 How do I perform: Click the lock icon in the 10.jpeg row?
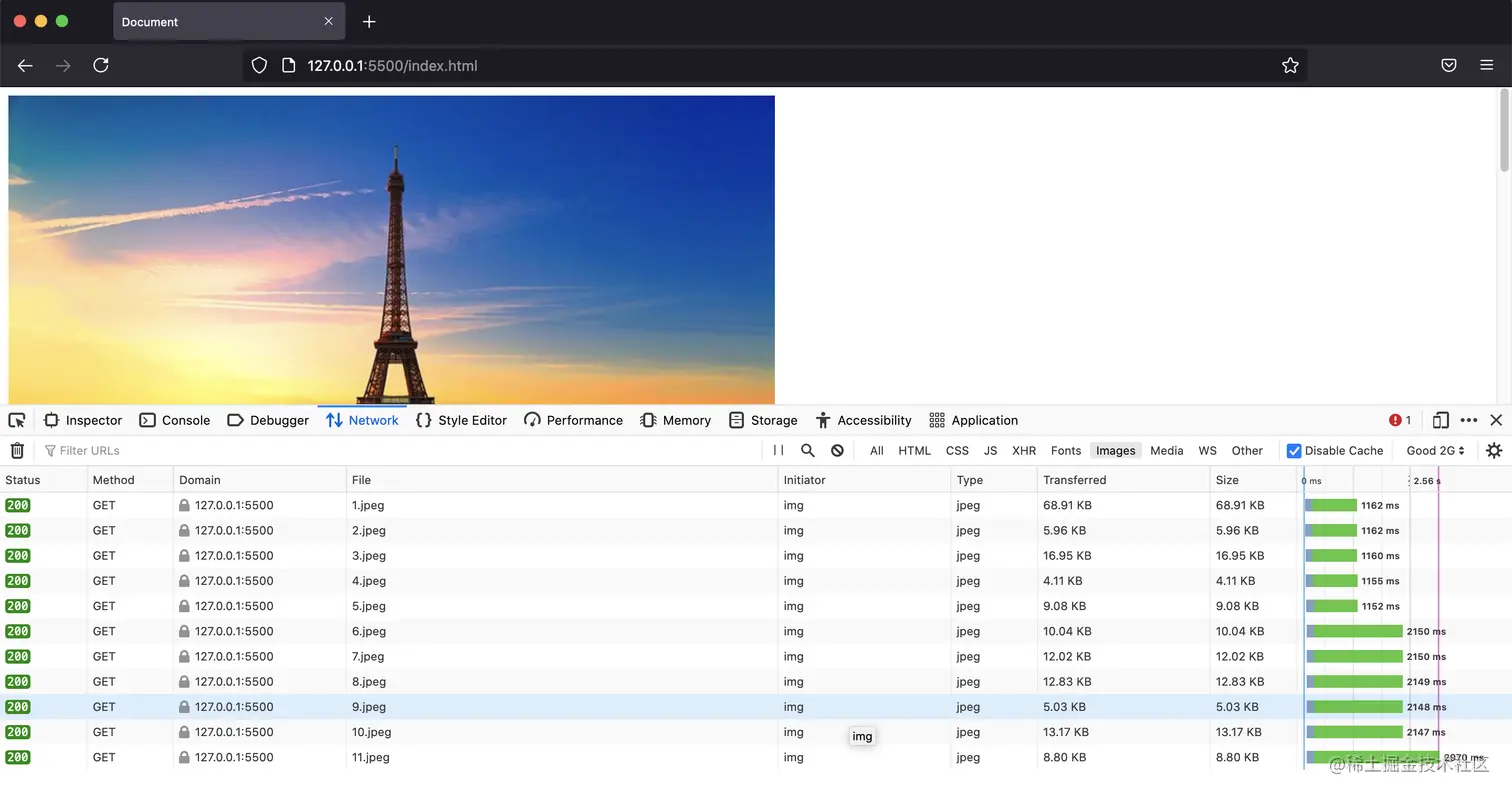pyautogui.click(x=184, y=732)
